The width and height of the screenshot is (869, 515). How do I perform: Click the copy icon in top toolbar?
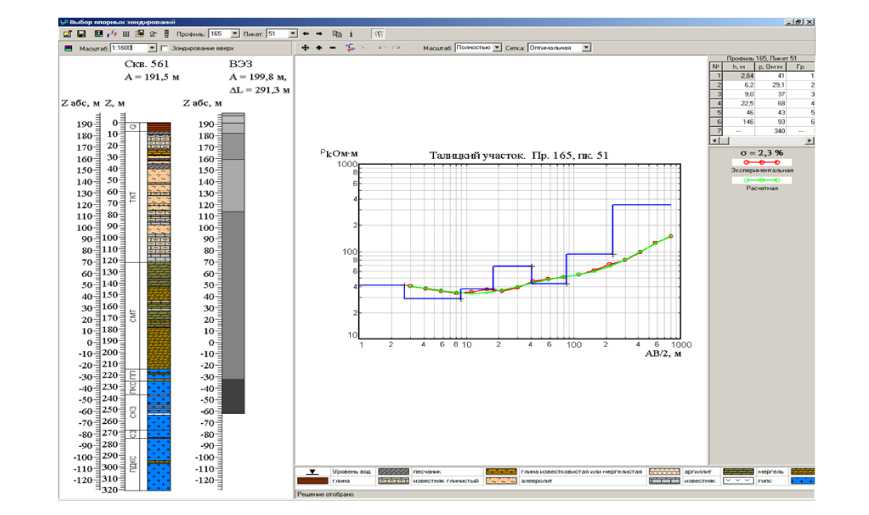tap(336, 33)
